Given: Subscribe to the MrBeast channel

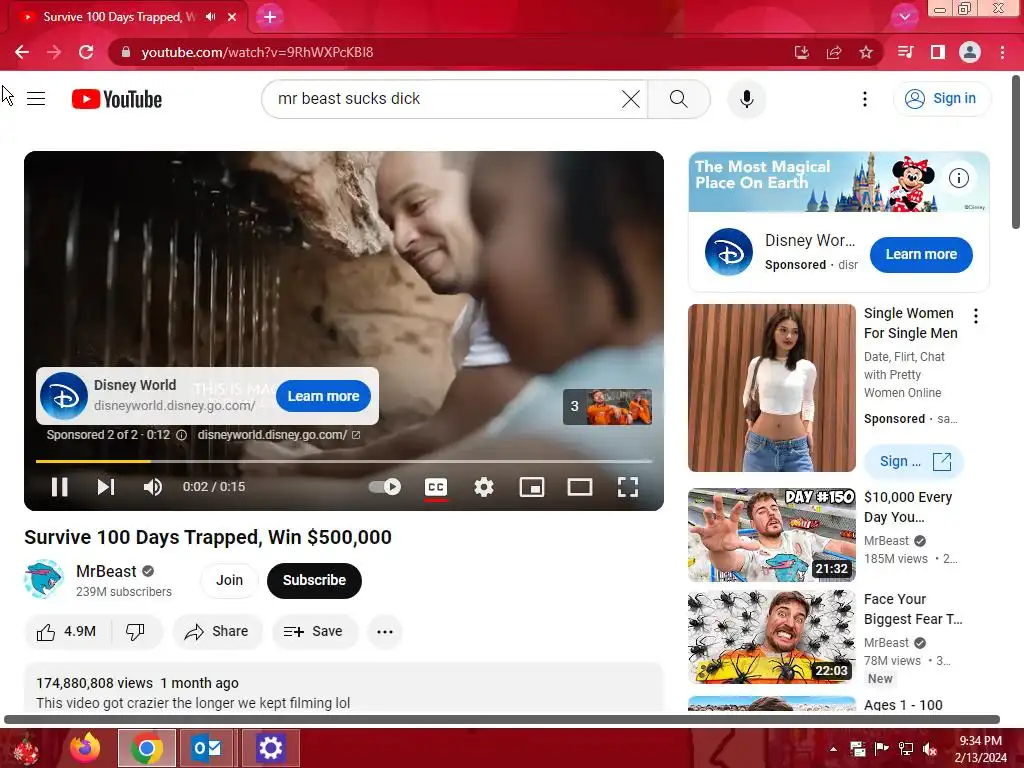Looking at the screenshot, I should pyautogui.click(x=314, y=581).
